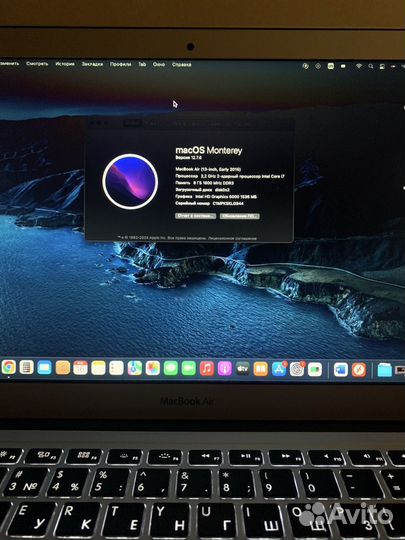Start FaceTime from the Dock
The image size is (405, 540).
pos(188,368)
